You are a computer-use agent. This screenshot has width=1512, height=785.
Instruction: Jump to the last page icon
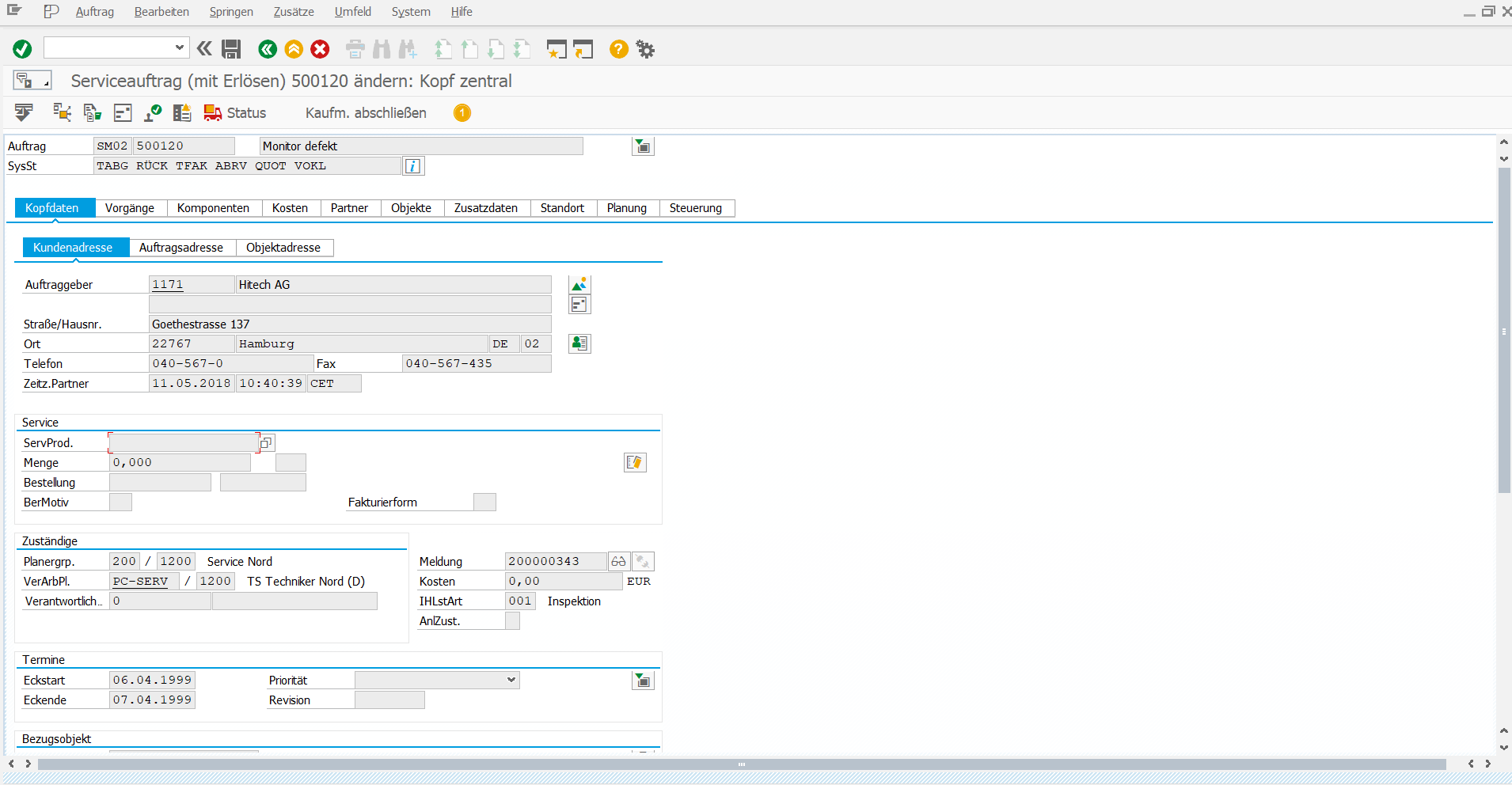coord(522,49)
